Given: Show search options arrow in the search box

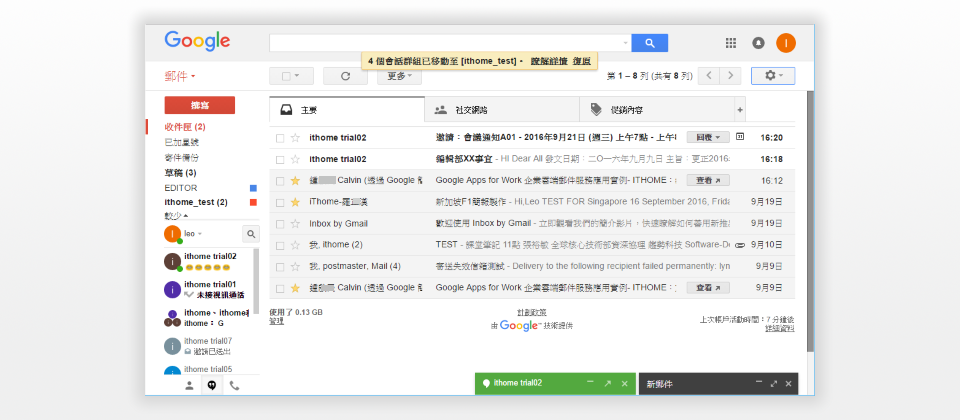Looking at the screenshot, I should pos(625,43).
